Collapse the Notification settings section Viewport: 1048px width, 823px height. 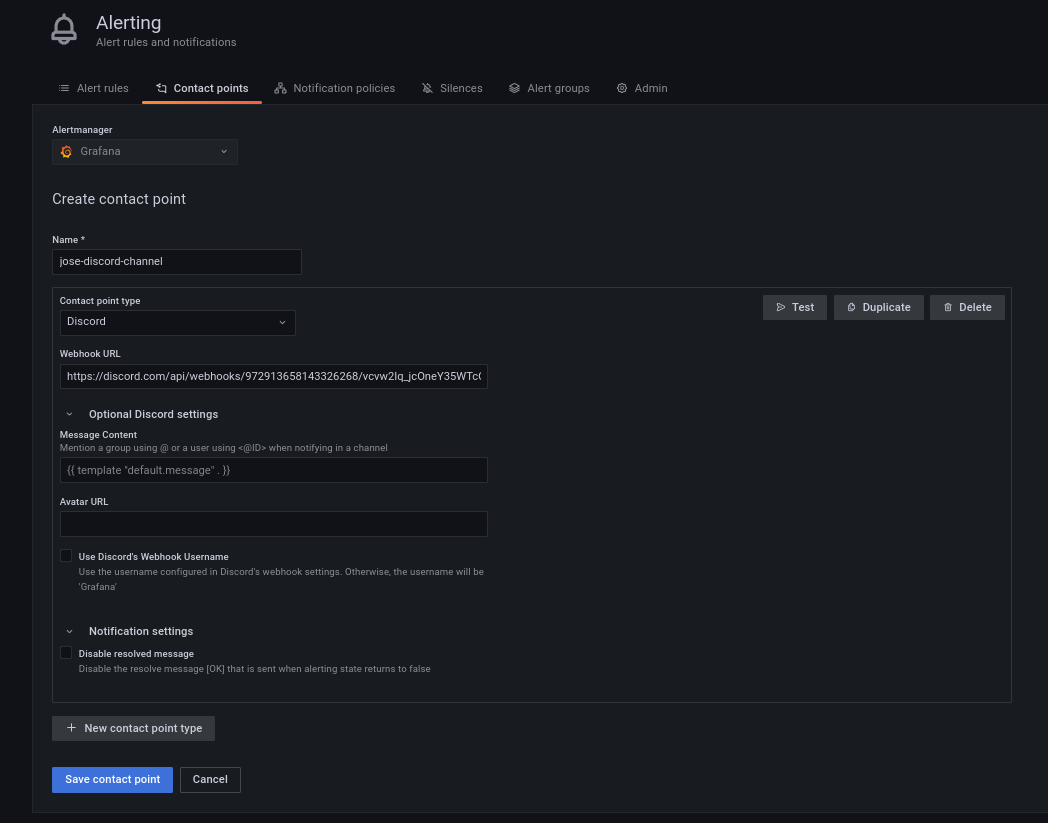click(x=69, y=631)
